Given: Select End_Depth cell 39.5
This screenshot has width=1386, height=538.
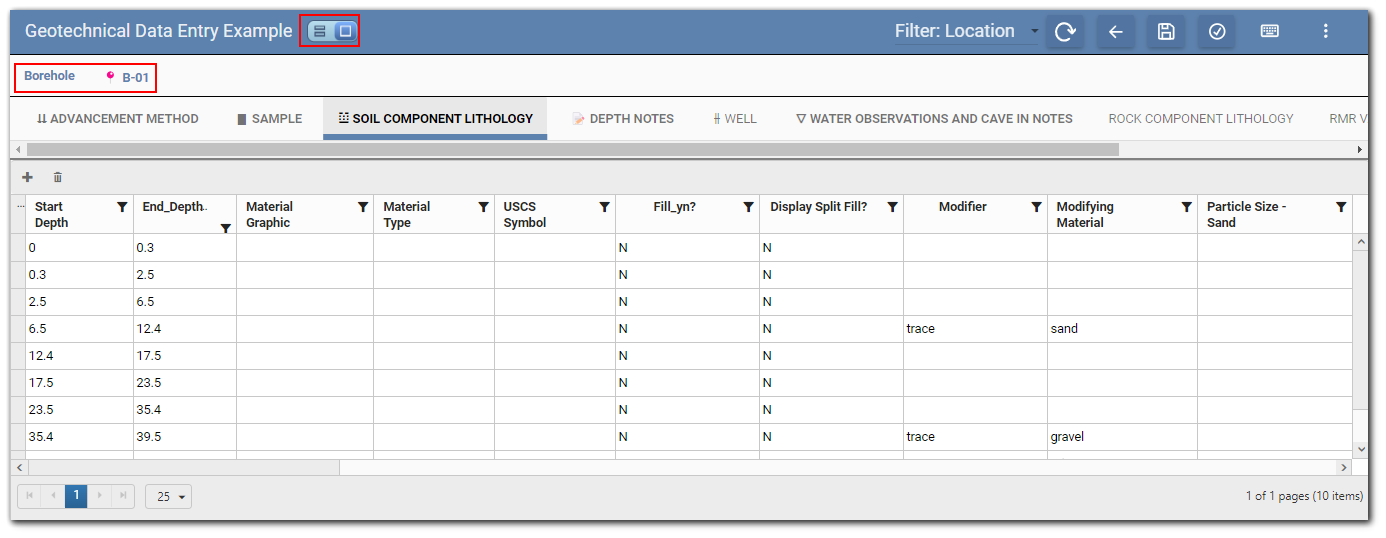Looking at the screenshot, I should tap(185, 437).
